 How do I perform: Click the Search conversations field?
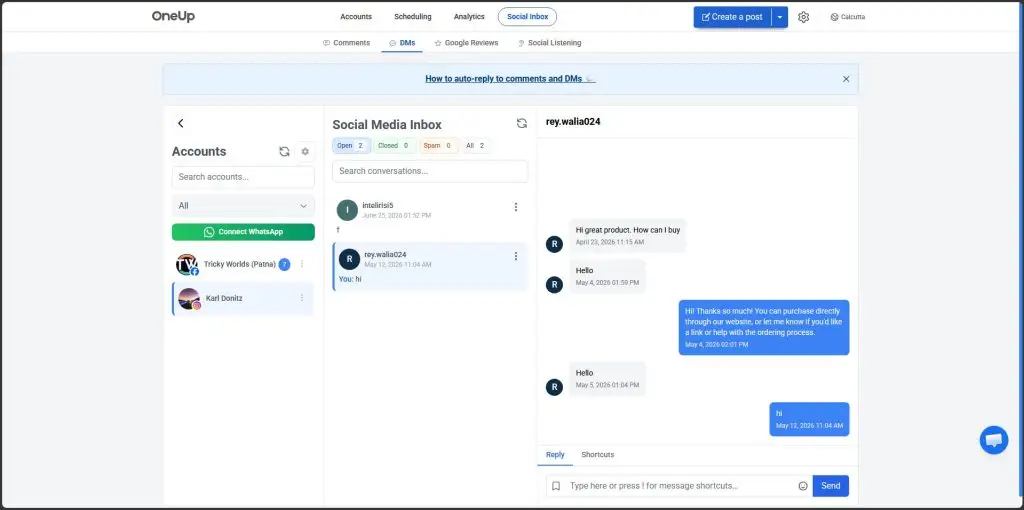click(x=430, y=171)
